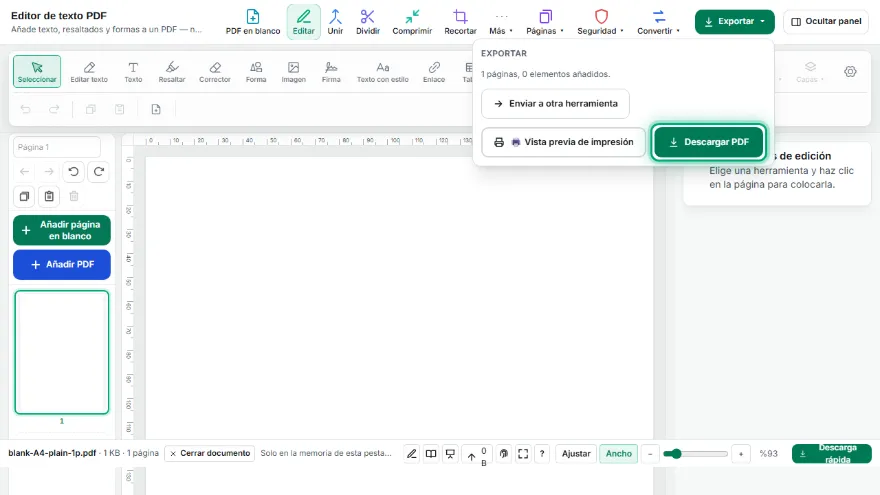Click the fingerprint icon in the status bar
The image size is (880, 495).
pyautogui.click(x=504, y=453)
